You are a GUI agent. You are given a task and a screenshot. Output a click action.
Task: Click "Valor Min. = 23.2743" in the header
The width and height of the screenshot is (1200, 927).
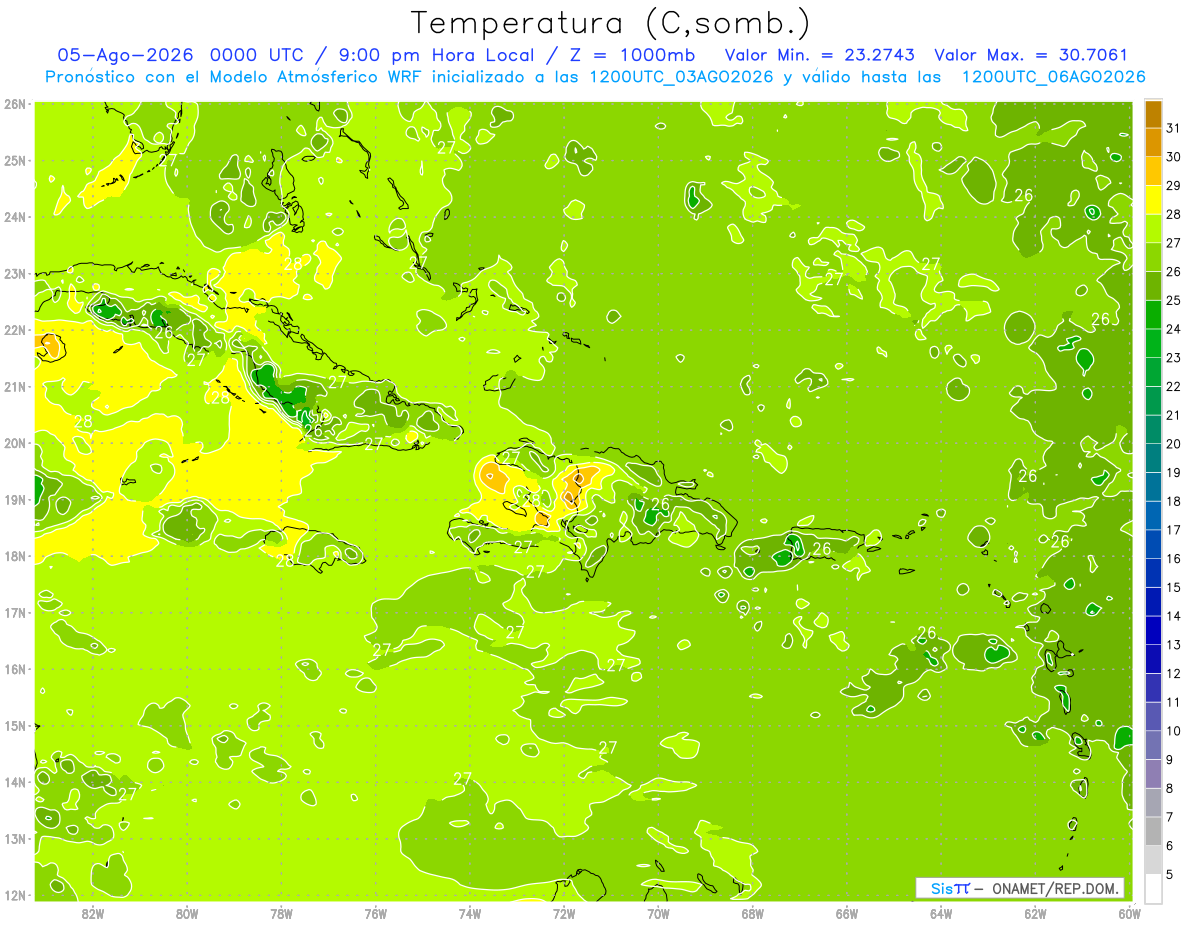(x=819, y=55)
